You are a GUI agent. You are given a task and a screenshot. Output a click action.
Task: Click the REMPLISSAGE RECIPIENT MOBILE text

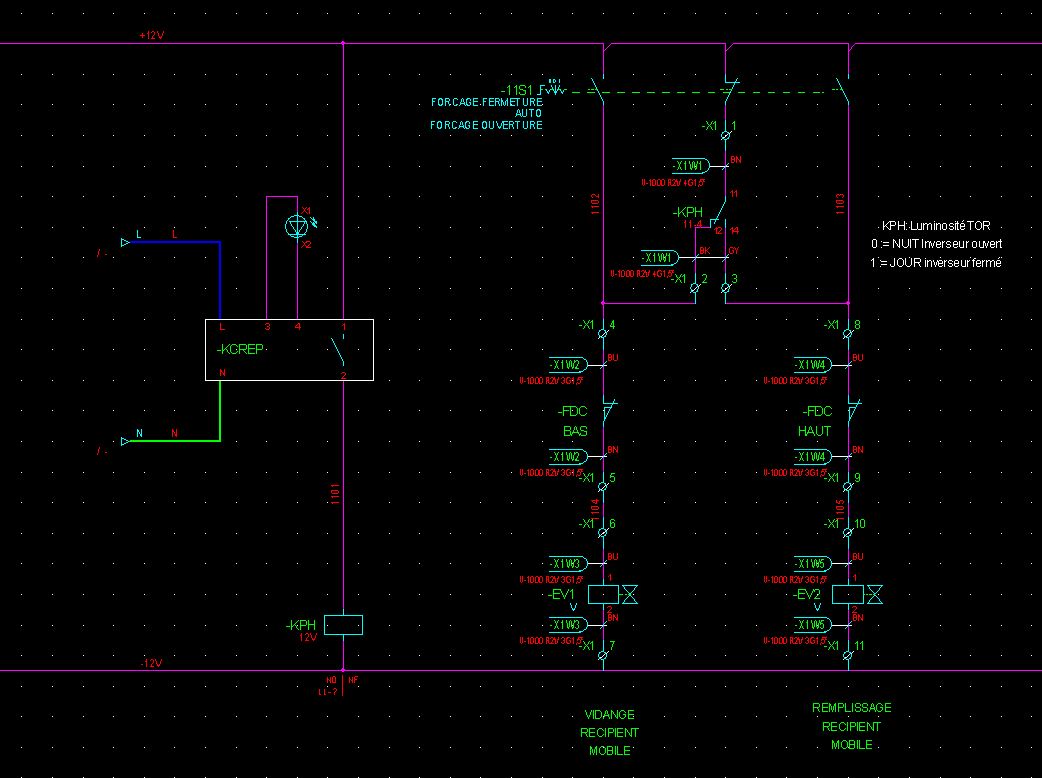pos(851,726)
